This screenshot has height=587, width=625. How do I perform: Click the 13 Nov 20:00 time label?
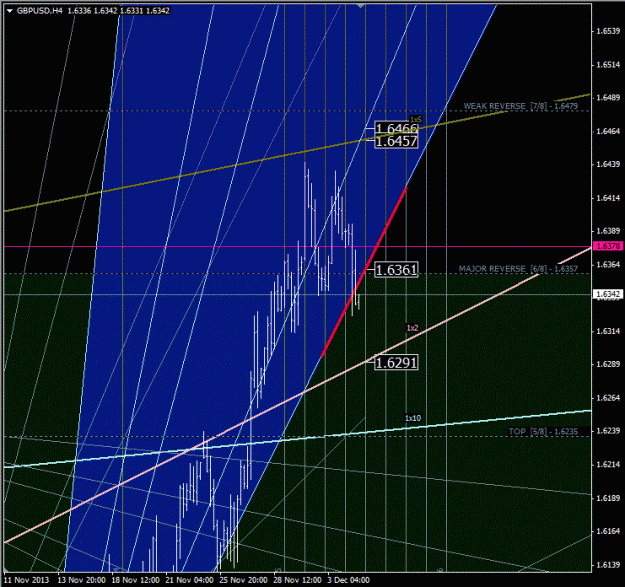click(81, 580)
